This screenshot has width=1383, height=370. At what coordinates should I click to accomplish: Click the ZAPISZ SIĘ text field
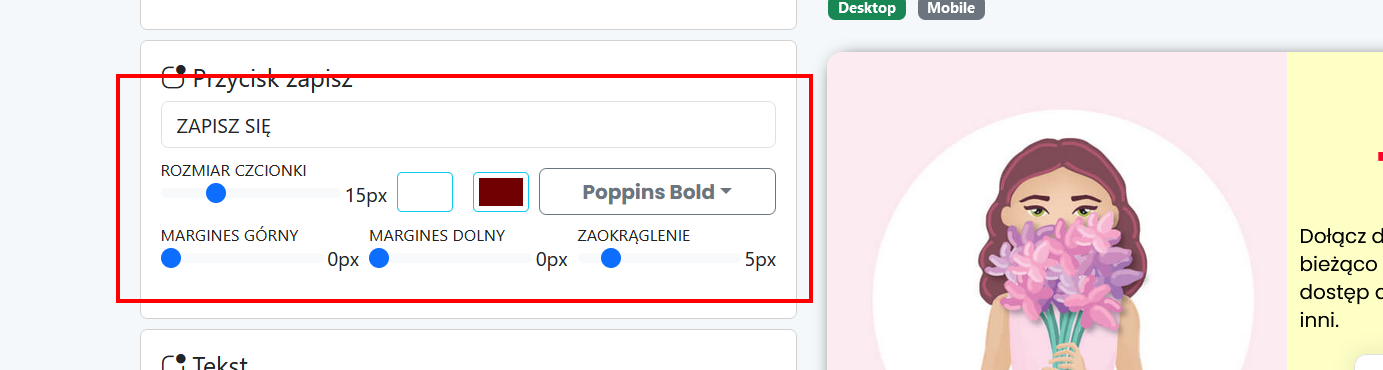point(468,125)
